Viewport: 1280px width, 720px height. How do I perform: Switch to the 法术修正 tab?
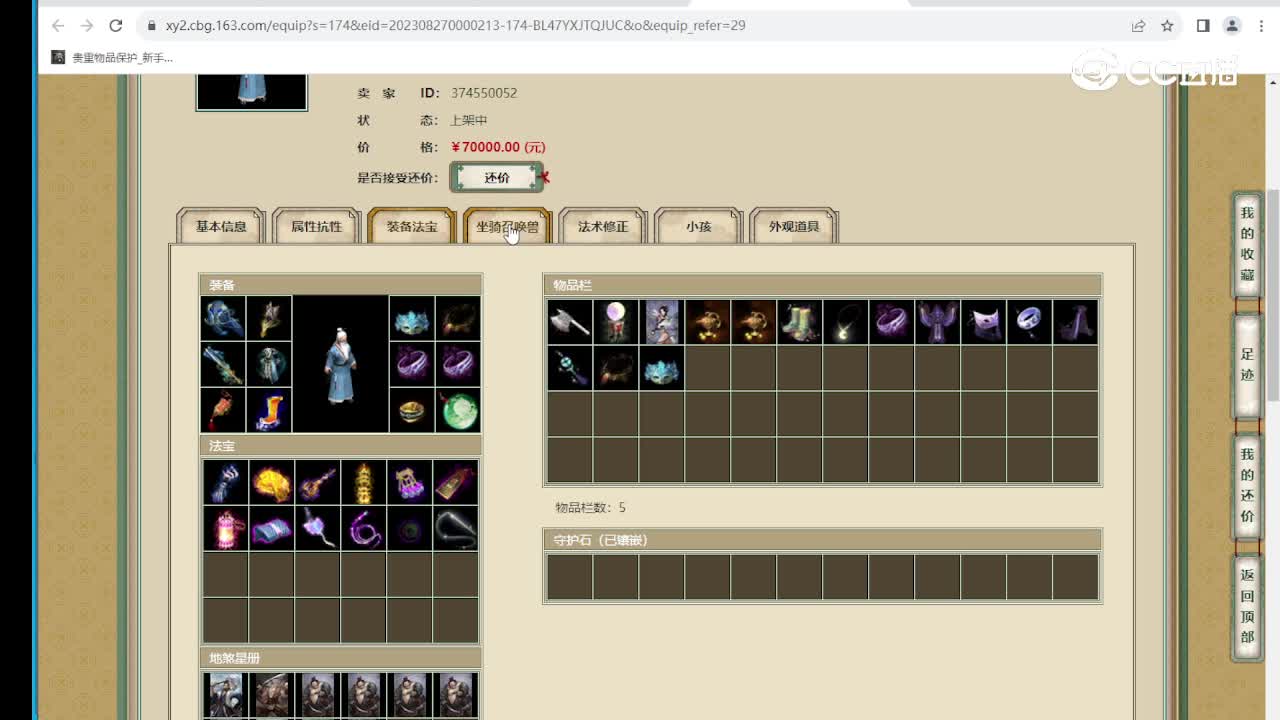click(603, 227)
